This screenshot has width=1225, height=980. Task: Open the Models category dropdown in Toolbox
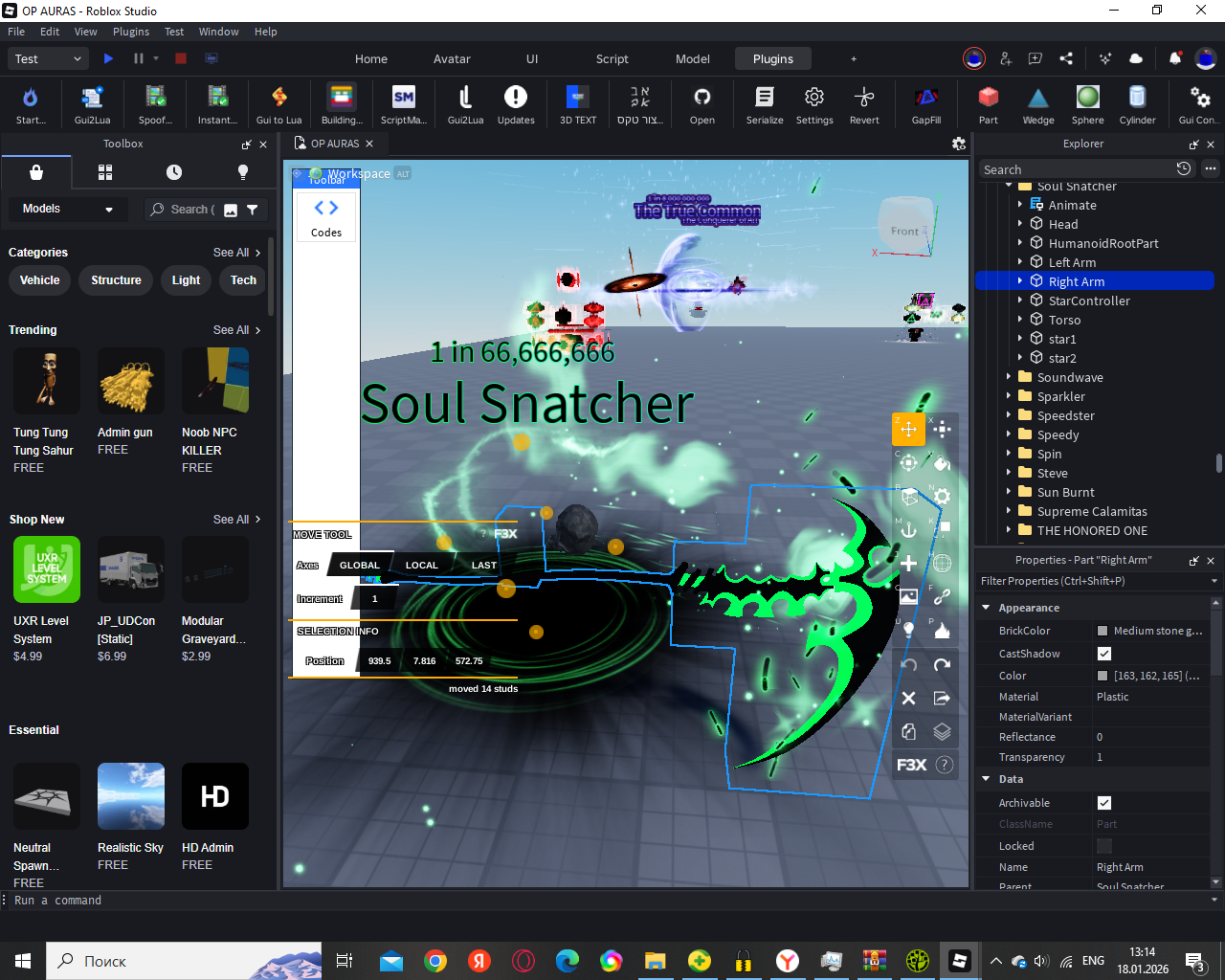pos(68,209)
